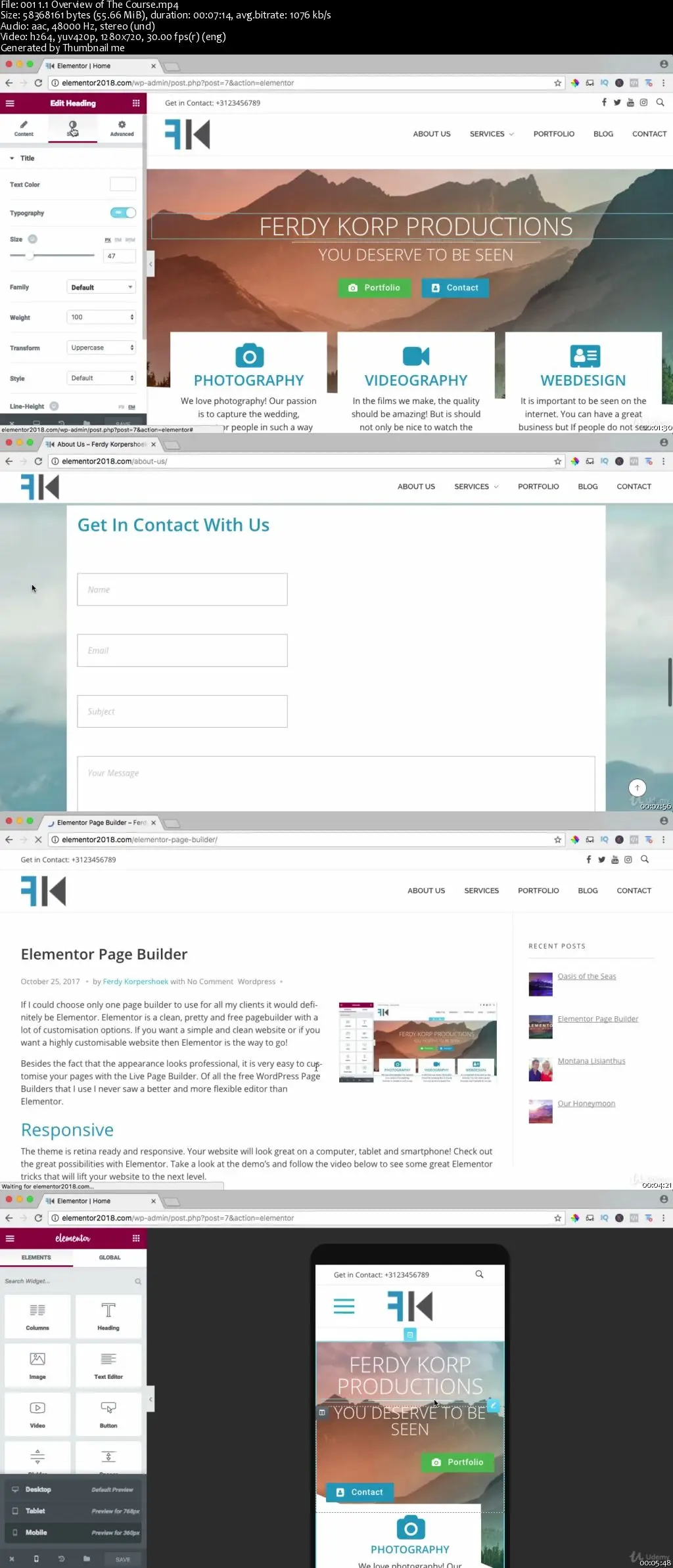Toggle the Typography switch off
This screenshot has height=1568, width=673.
pos(123,212)
